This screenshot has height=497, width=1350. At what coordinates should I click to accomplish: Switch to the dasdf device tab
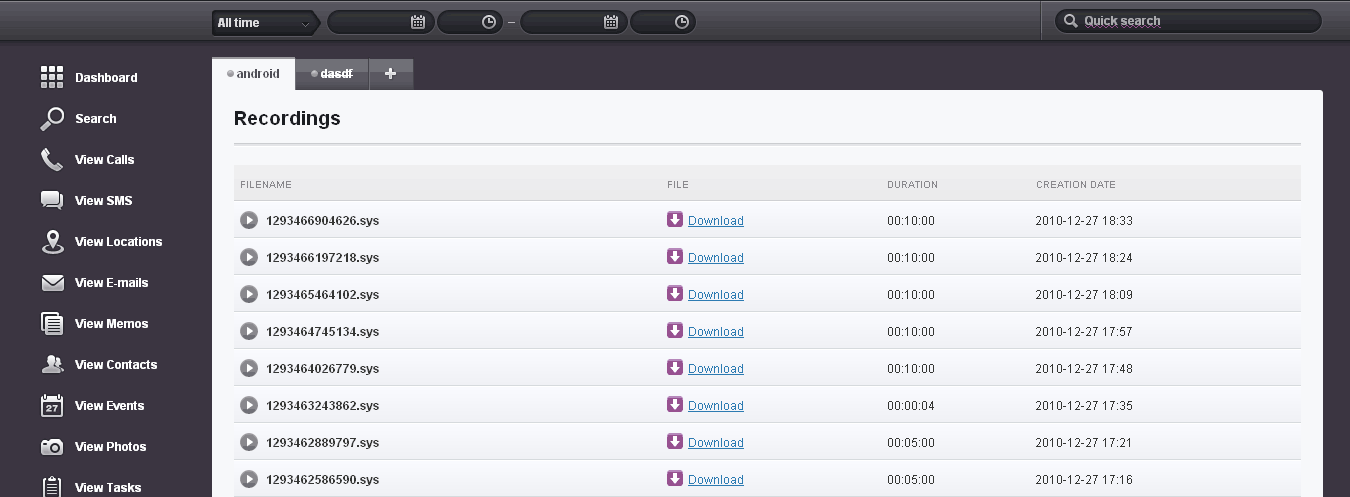click(x=332, y=74)
